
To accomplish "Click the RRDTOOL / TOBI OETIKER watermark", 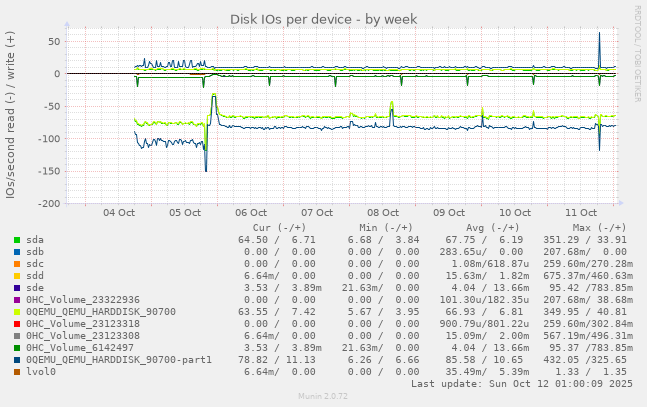I will pyautogui.click(x=638, y=53).
